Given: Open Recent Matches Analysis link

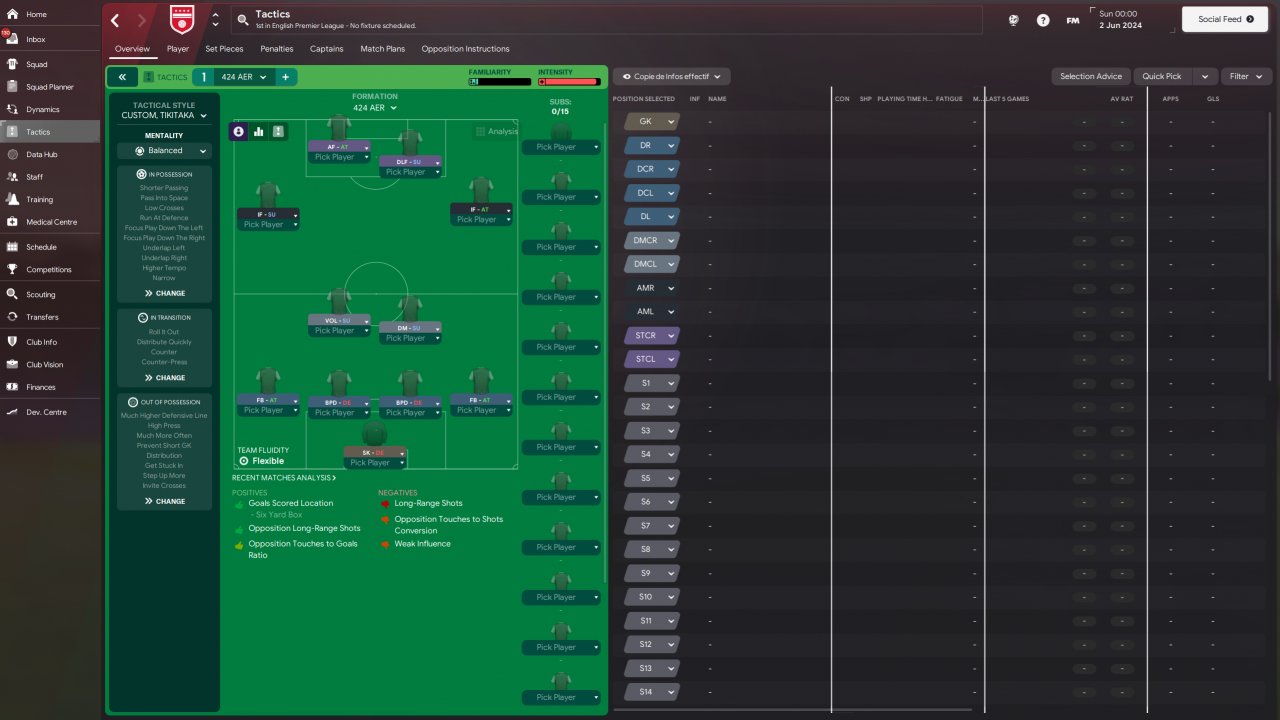Looking at the screenshot, I should pos(284,478).
